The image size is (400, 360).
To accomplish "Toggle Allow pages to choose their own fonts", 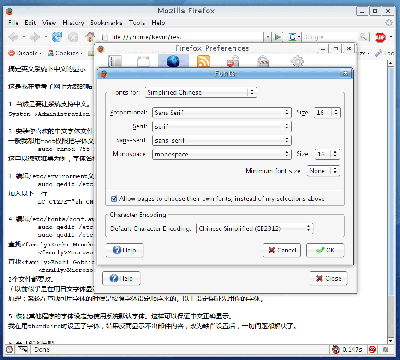I will [x=114, y=199].
